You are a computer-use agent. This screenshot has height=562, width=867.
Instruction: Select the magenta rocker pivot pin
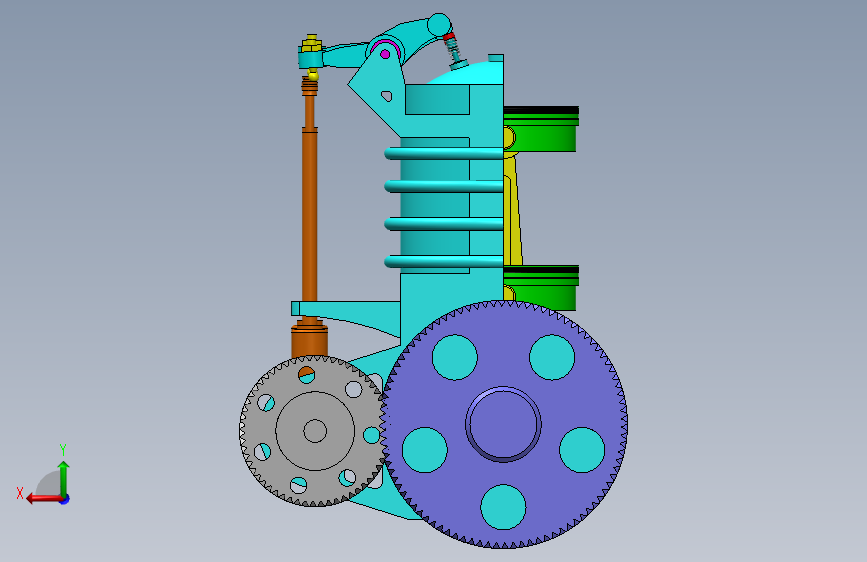point(385,54)
